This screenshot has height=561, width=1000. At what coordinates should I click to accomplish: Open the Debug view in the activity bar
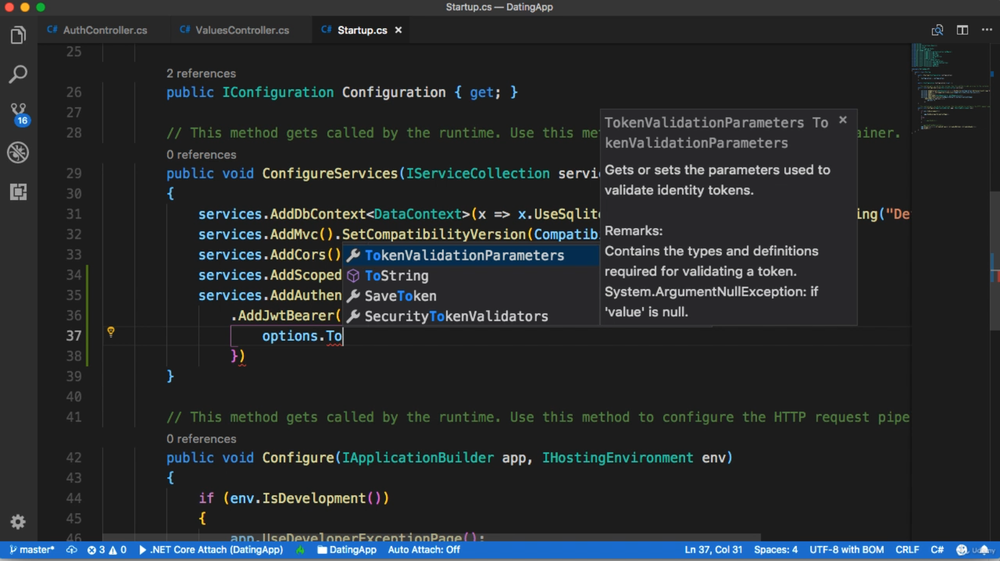[x=18, y=153]
